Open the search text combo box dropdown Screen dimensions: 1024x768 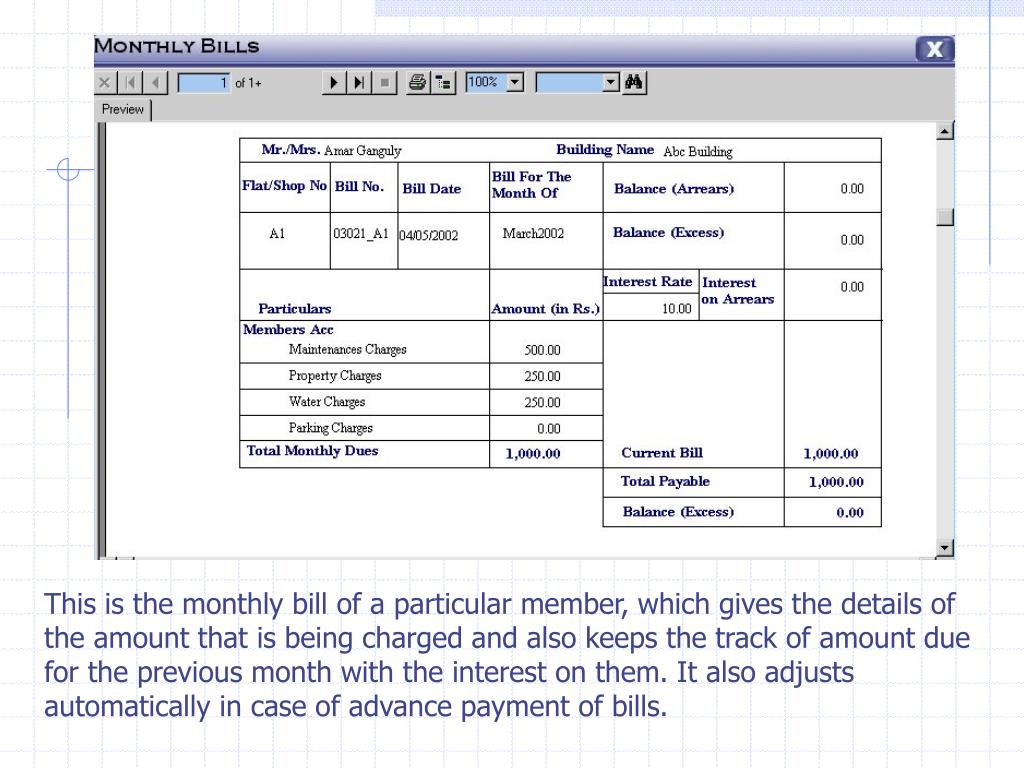[611, 82]
